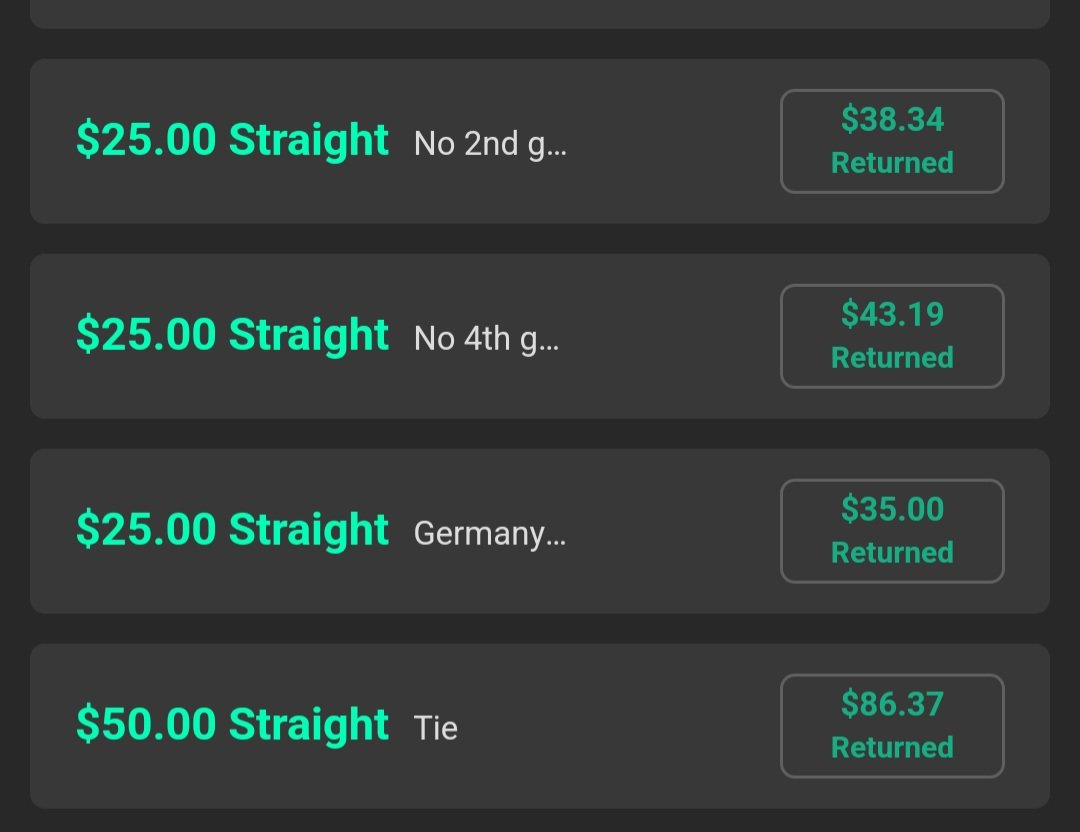This screenshot has width=1080, height=832.
Task: Select the Tie bet description
Action: [x=435, y=728]
